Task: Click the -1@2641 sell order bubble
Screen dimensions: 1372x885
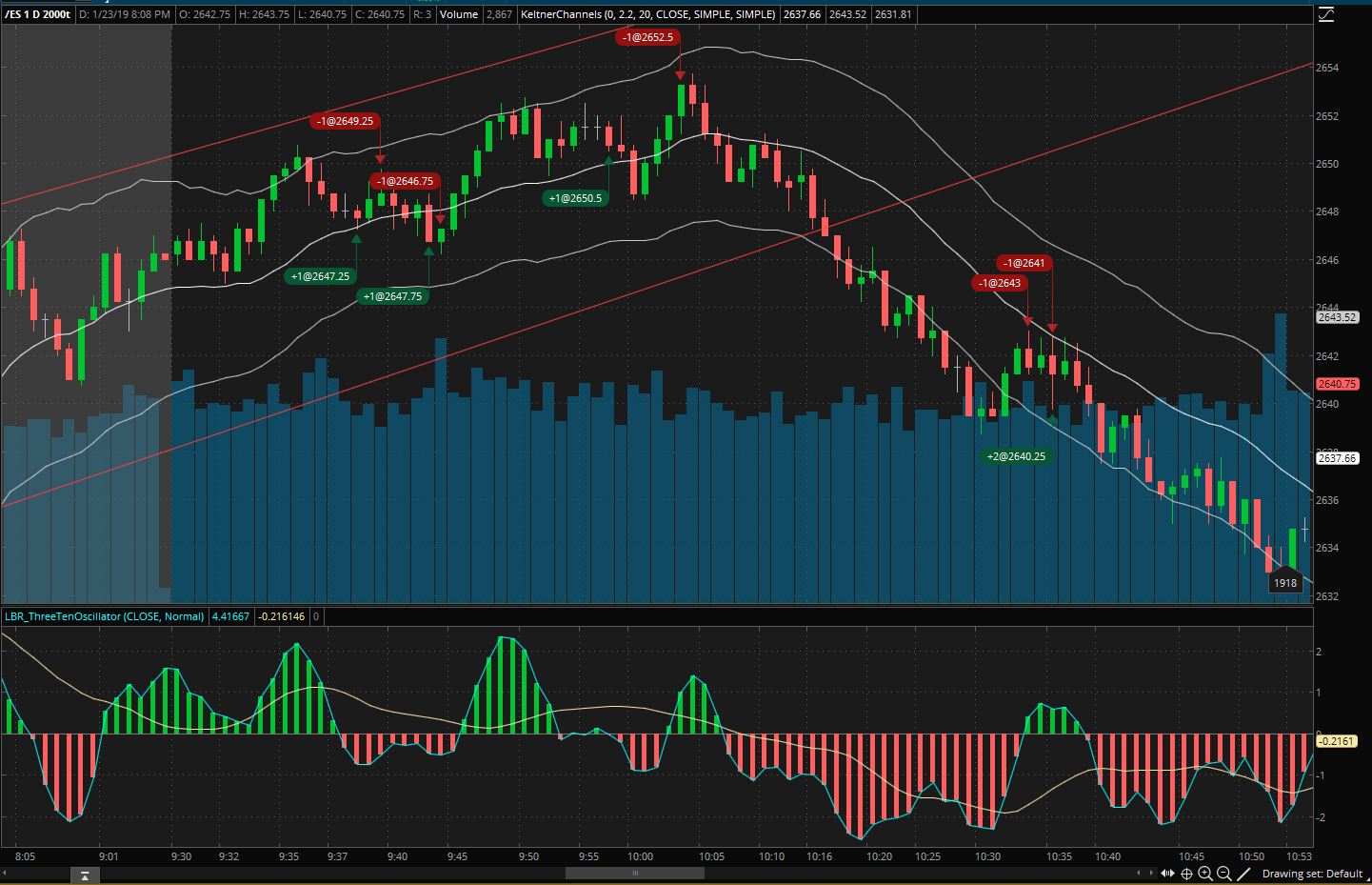Action: click(1024, 263)
